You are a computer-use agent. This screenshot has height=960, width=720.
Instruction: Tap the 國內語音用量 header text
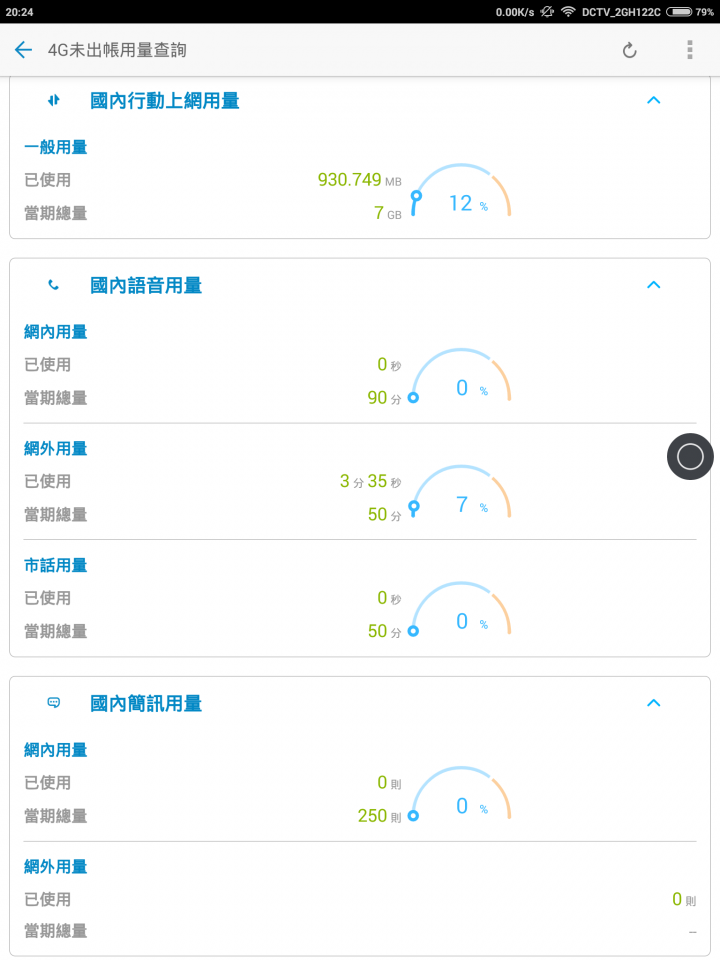point(146,285)
